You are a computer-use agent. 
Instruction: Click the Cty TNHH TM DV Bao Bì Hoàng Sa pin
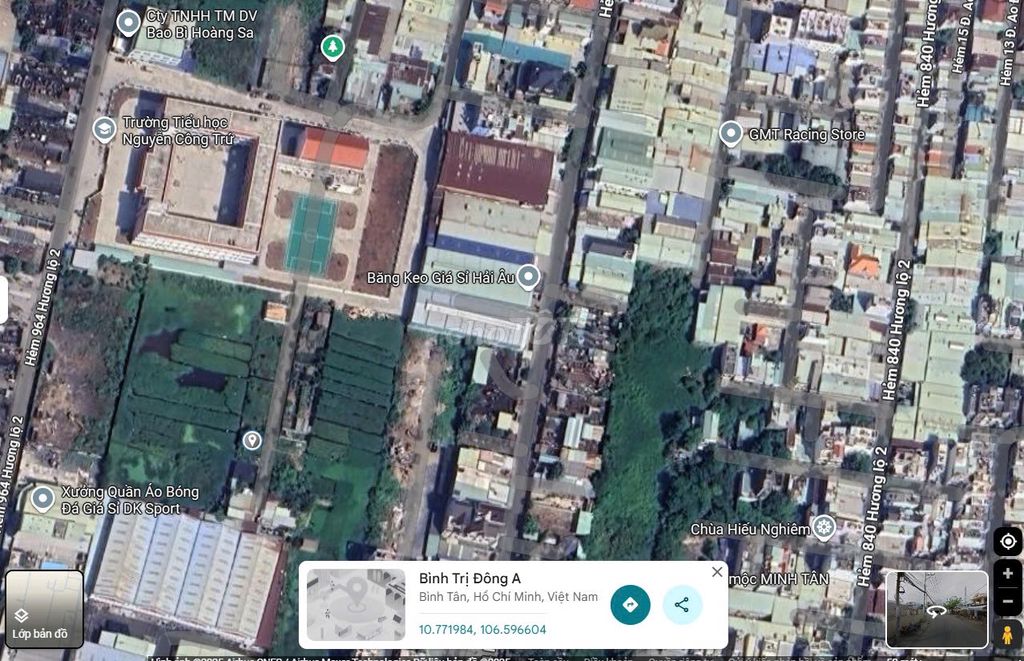click(x=128, y=22)
